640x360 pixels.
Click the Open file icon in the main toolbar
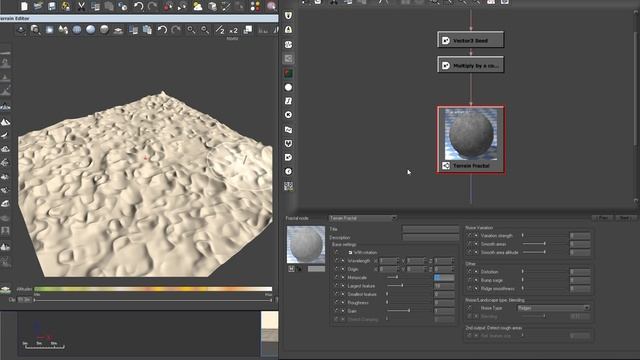(38, 6)
